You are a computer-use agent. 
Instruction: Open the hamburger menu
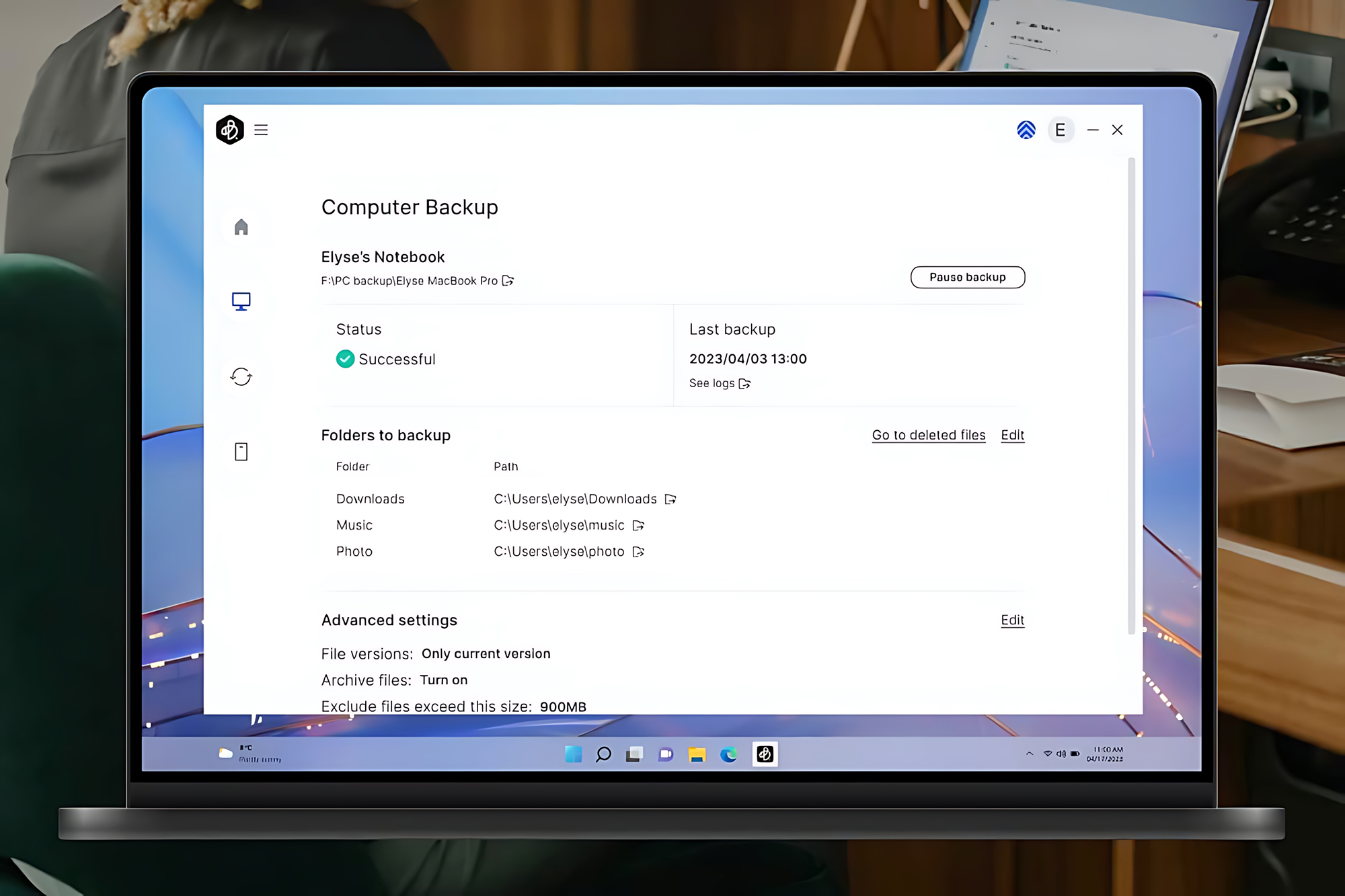click(261, 130)
